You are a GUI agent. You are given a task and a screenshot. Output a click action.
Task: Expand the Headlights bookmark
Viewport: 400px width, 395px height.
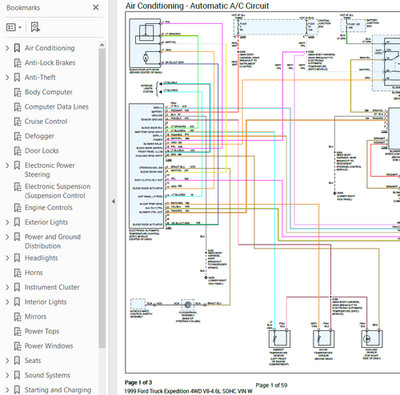(7, 258)
